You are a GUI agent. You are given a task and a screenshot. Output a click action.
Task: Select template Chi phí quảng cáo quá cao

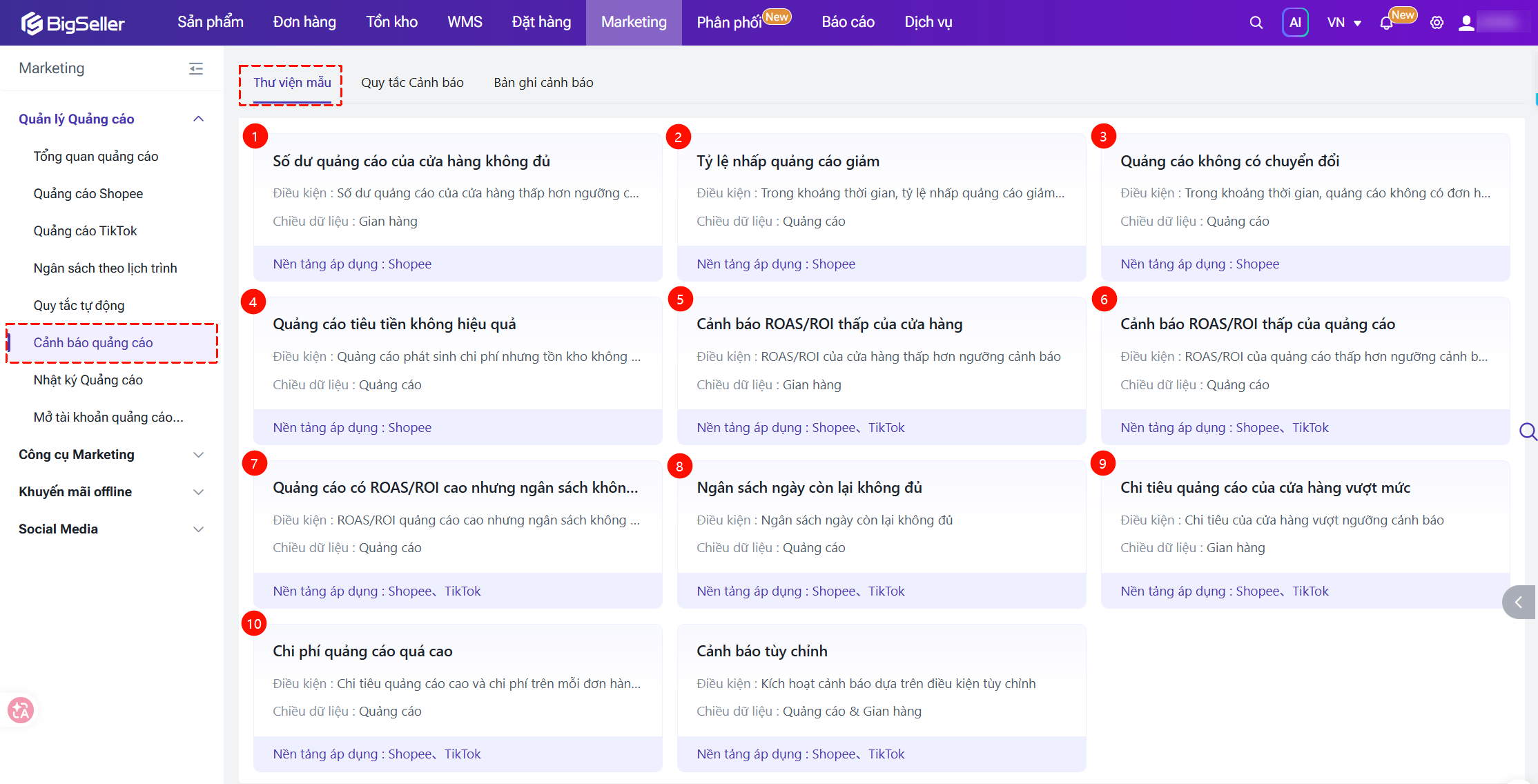click(x=458, y=698)
